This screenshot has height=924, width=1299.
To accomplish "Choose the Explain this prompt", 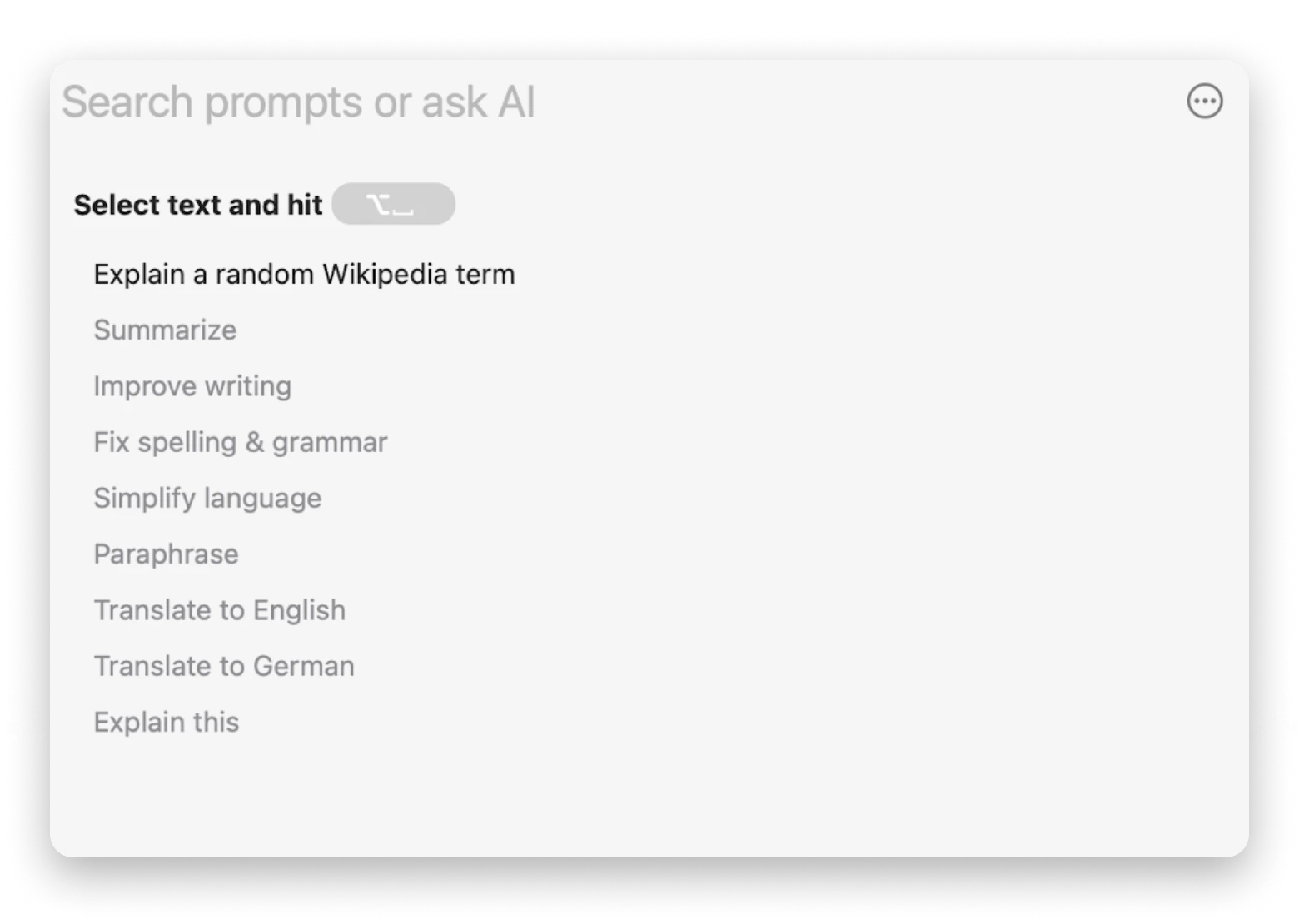I will coord(166,722).
